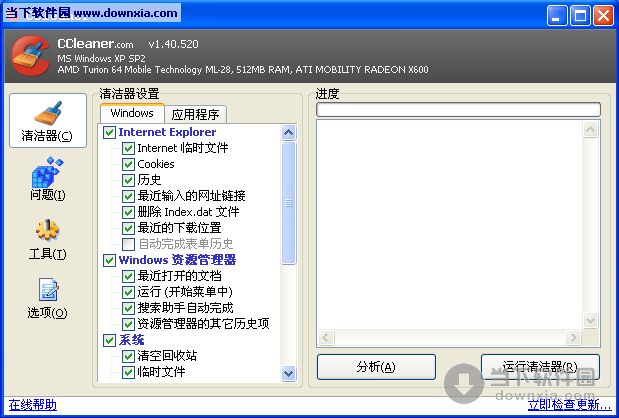Uncheck the 历史 checkbox
Image resolution: width=619 pixels, height=418 pixels.
(x=128, y=180)
